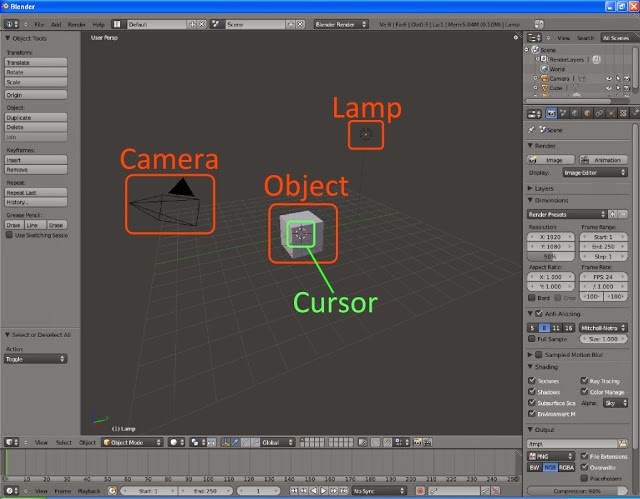Toggle the File Extensions checkbox

[584, 456]
